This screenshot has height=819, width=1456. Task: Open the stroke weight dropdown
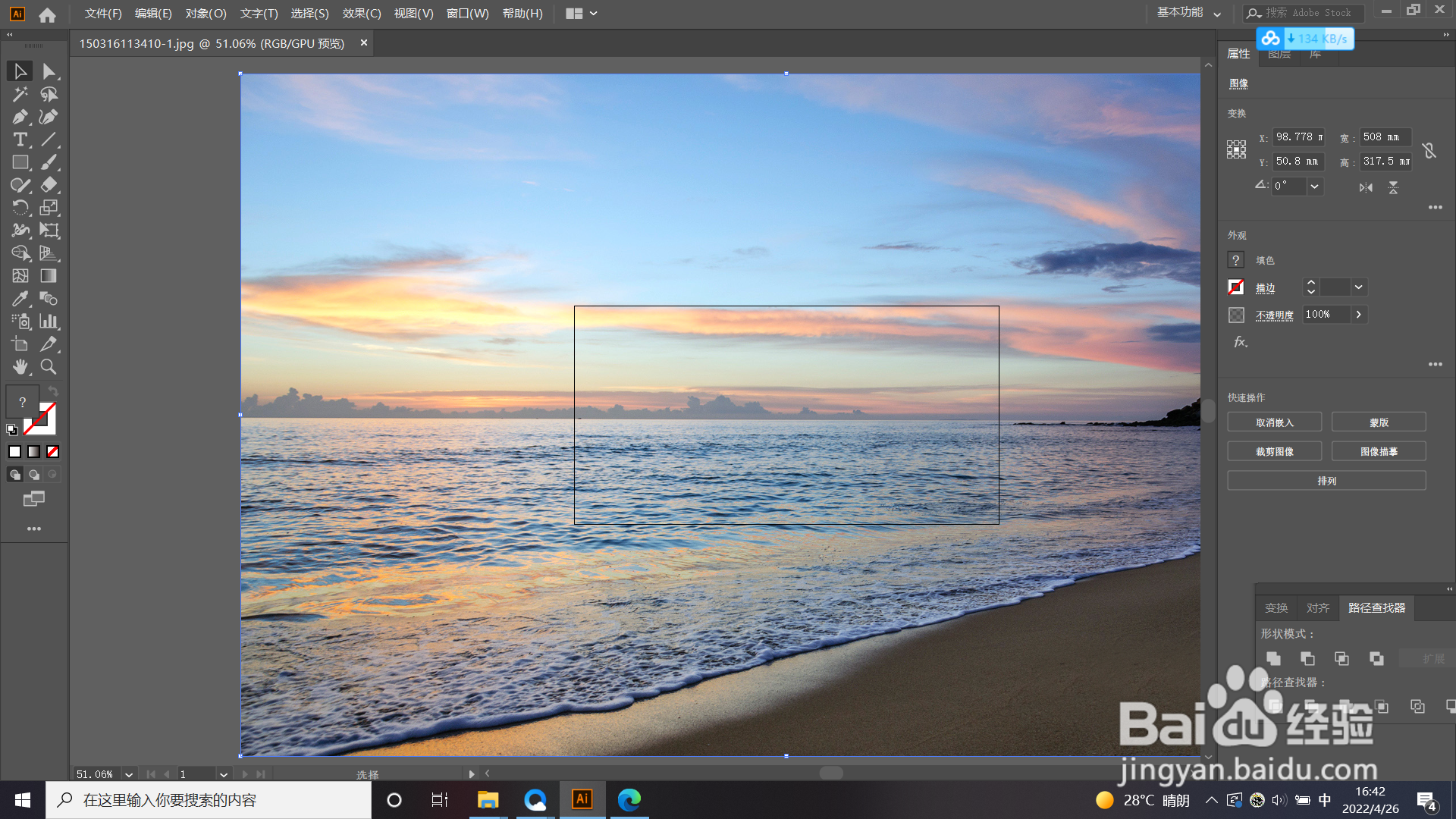pyautogui.click(x=1359, y=287)
